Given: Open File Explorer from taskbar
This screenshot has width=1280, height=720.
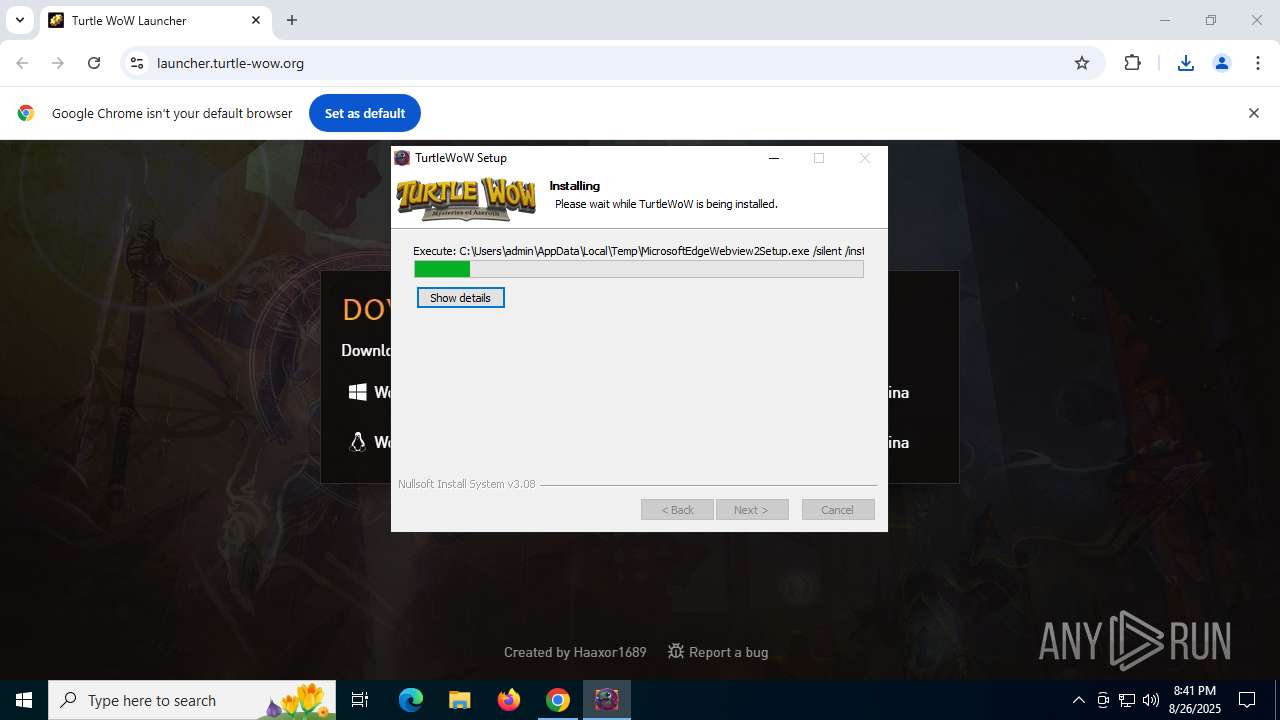Looking at the screenshot, I should pyautogui.click(x=460, y=700).
